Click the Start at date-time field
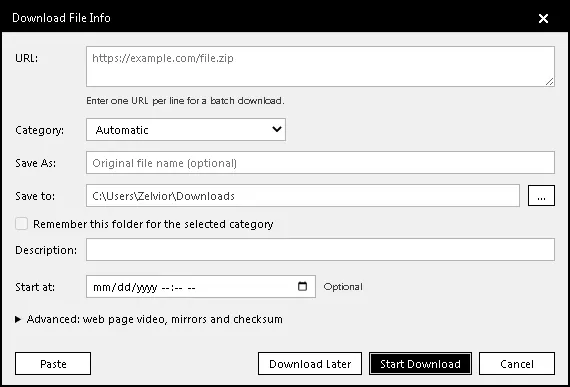The image size is (570, 387). pyautogui.click(x=201, y=287)
